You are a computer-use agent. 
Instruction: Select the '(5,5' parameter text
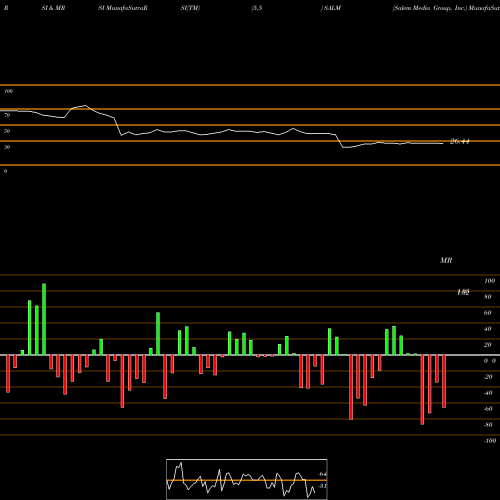pyautogui.click(x=257, y=8)
